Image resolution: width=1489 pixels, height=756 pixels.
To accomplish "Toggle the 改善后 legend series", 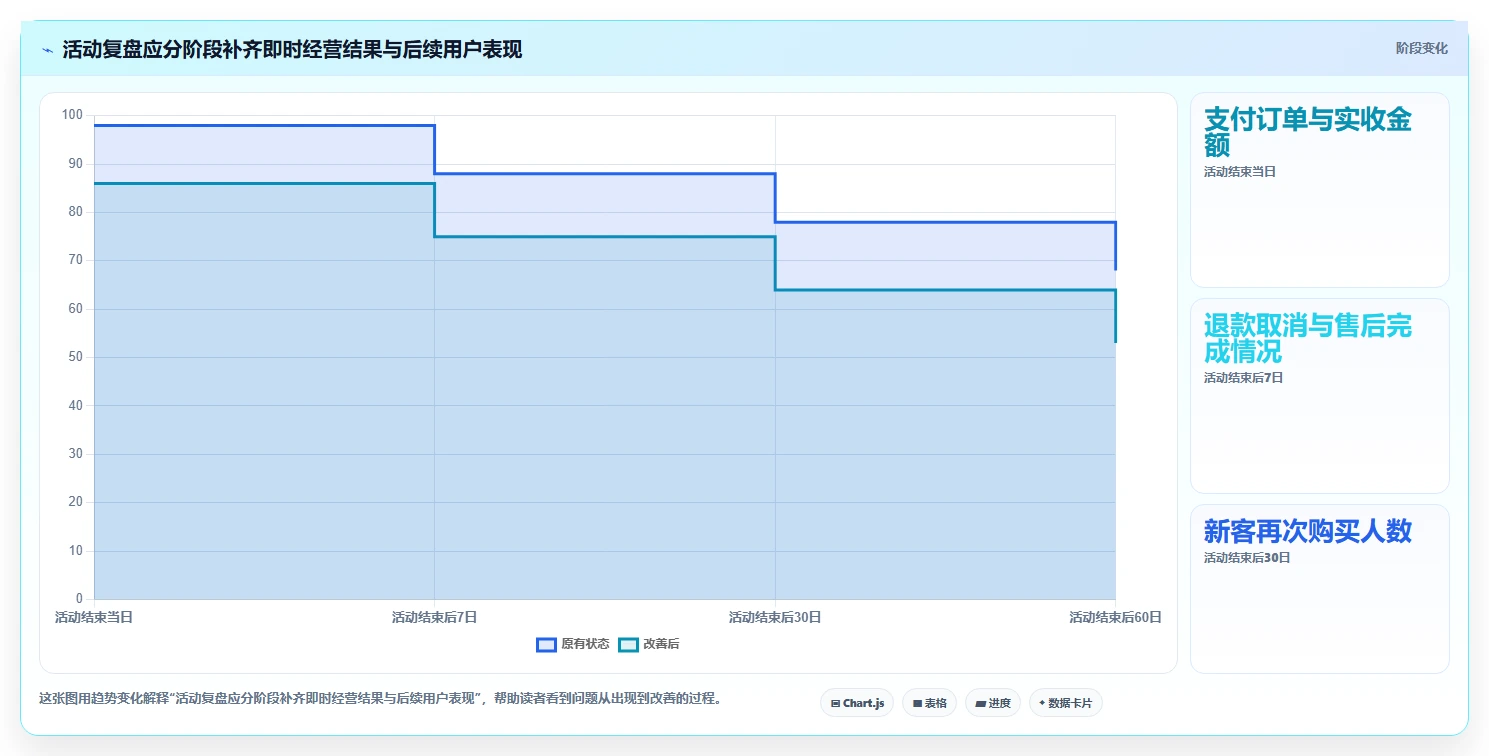I will 649,644.
